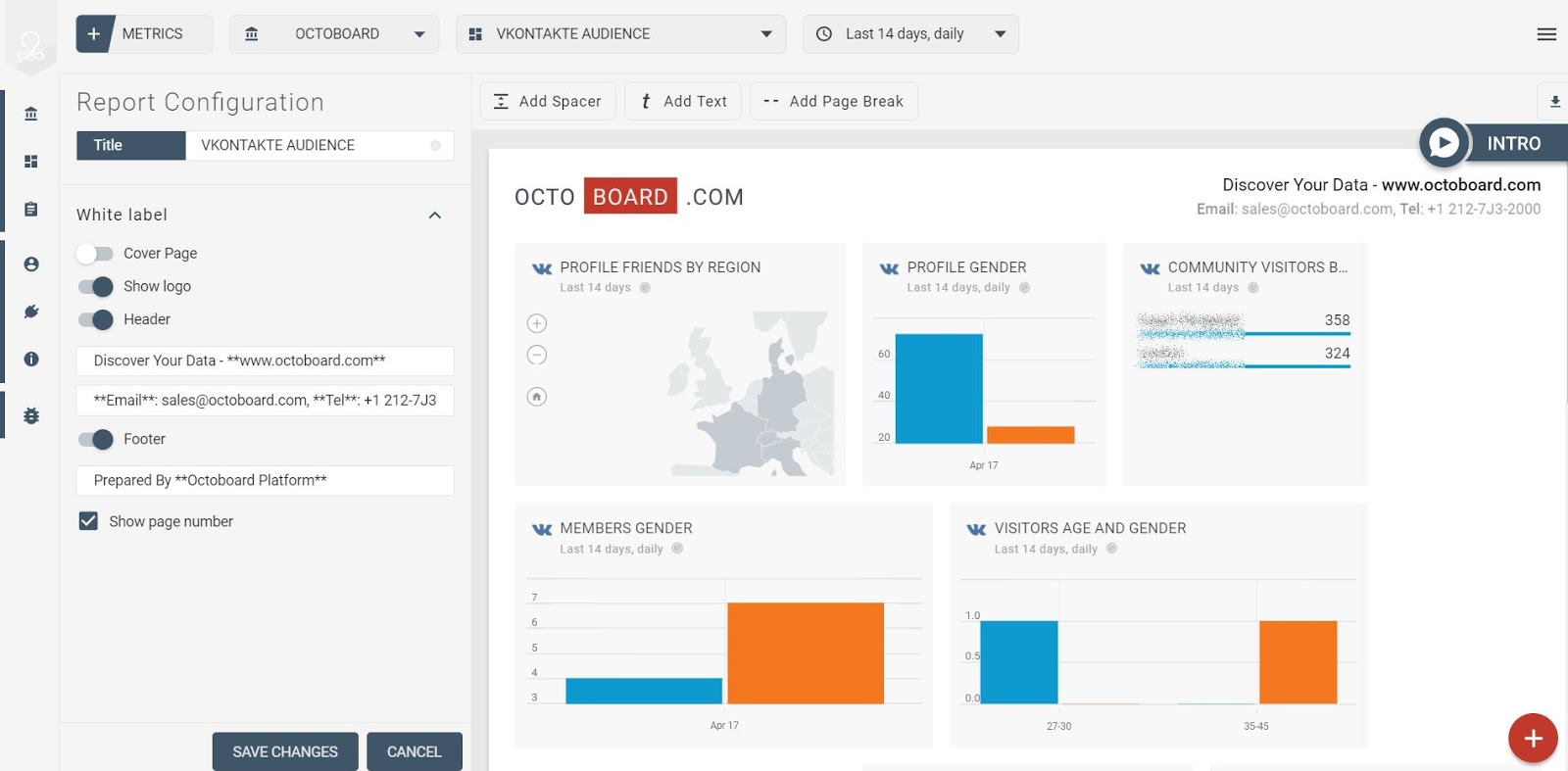This screenshot has height=771, width=1568.
Task: Edit the Discover Your Data header field
Action: coord(265,361)
